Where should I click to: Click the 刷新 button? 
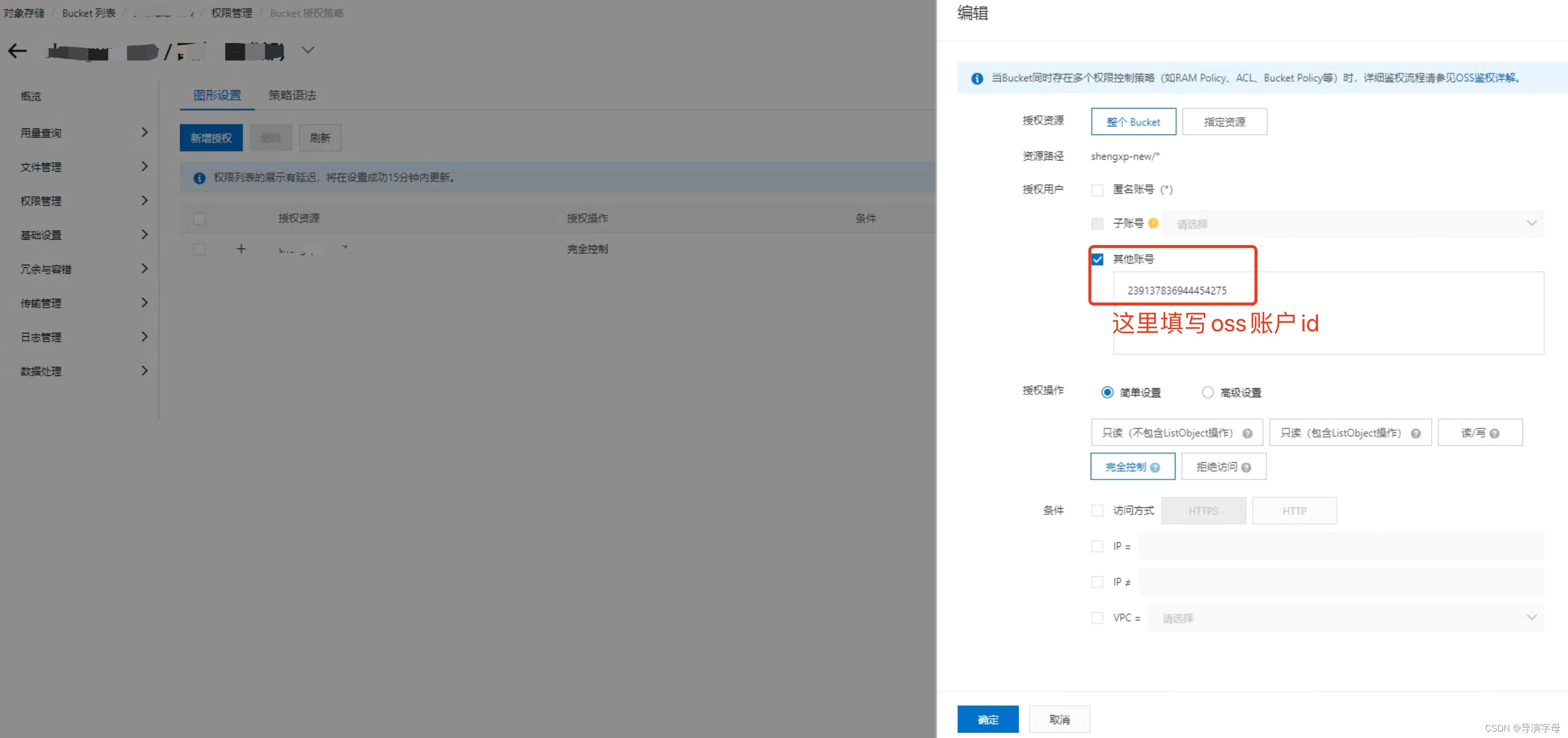tap(320, 138)
